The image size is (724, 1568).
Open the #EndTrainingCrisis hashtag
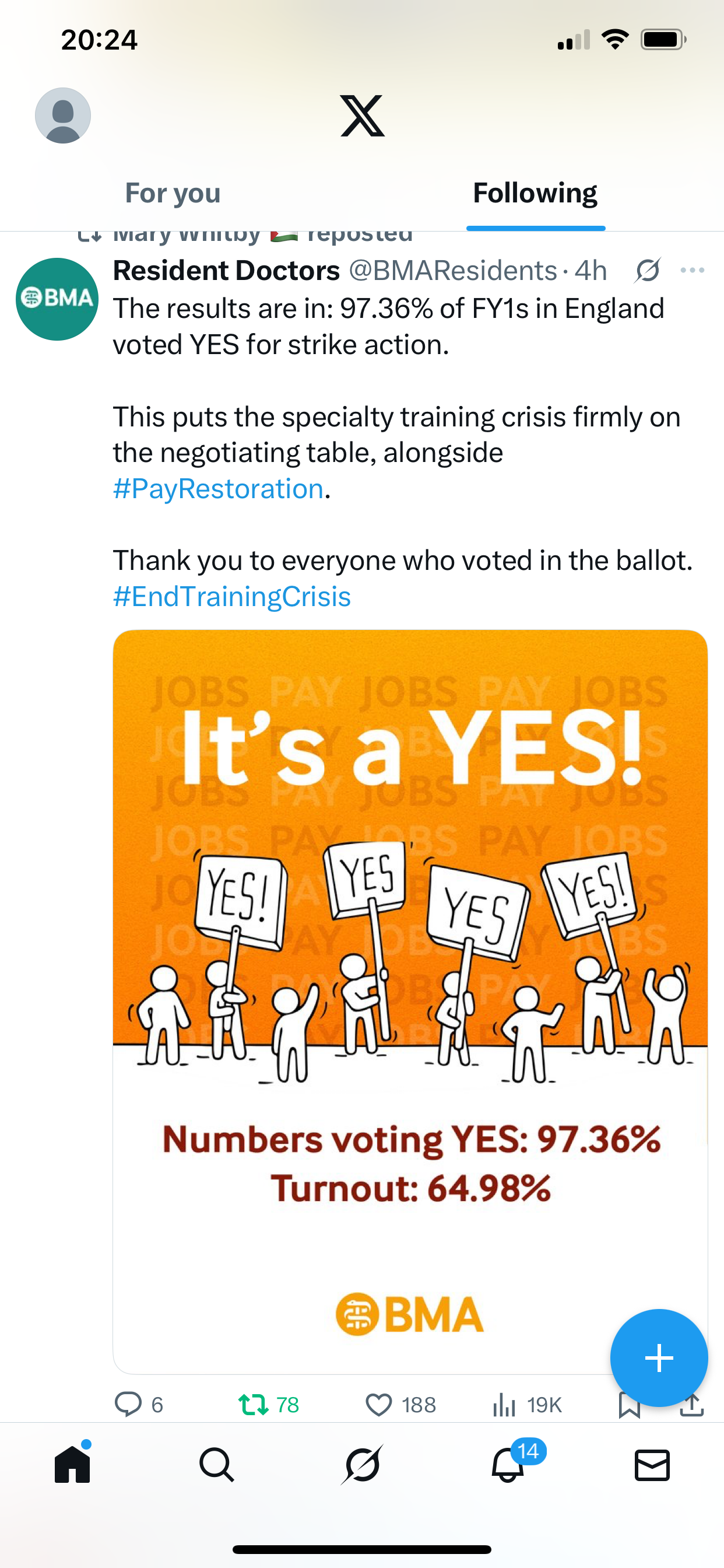[x=232, y=597]
